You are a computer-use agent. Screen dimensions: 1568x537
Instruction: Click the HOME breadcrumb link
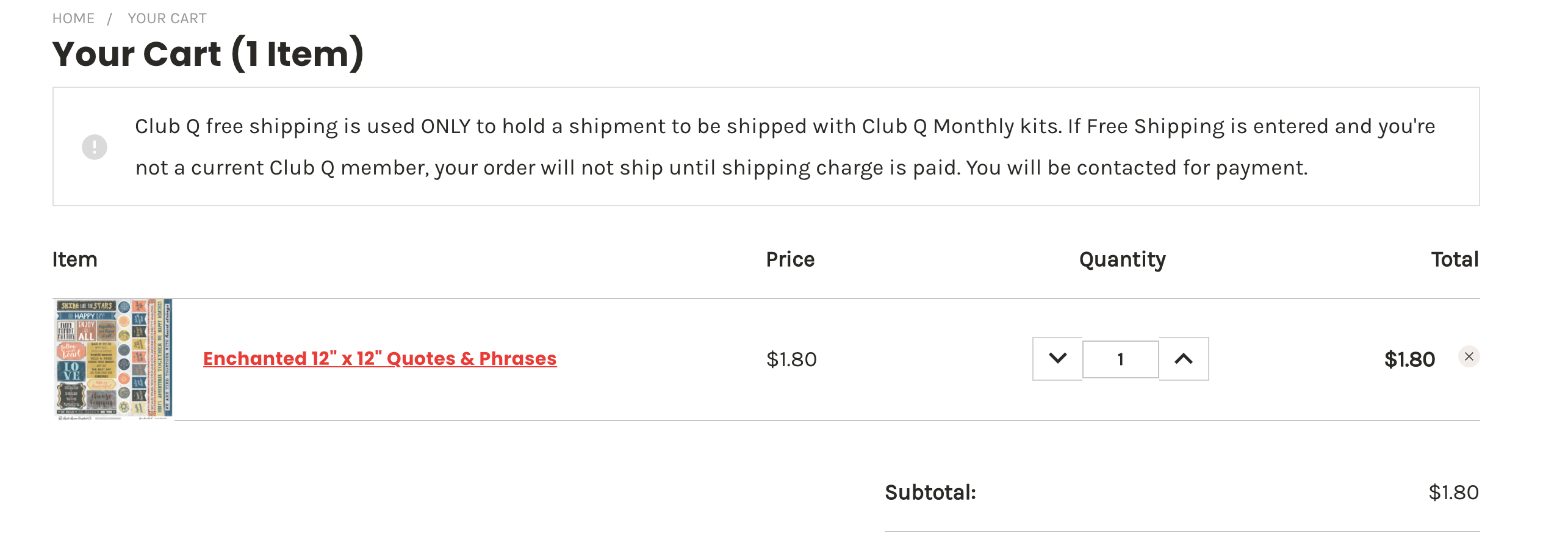coord(73,18)
